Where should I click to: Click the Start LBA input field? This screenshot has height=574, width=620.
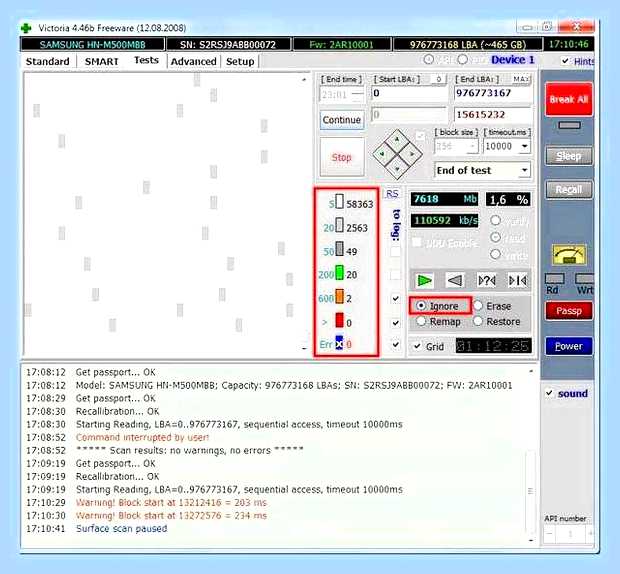click(x=409, y=94)
